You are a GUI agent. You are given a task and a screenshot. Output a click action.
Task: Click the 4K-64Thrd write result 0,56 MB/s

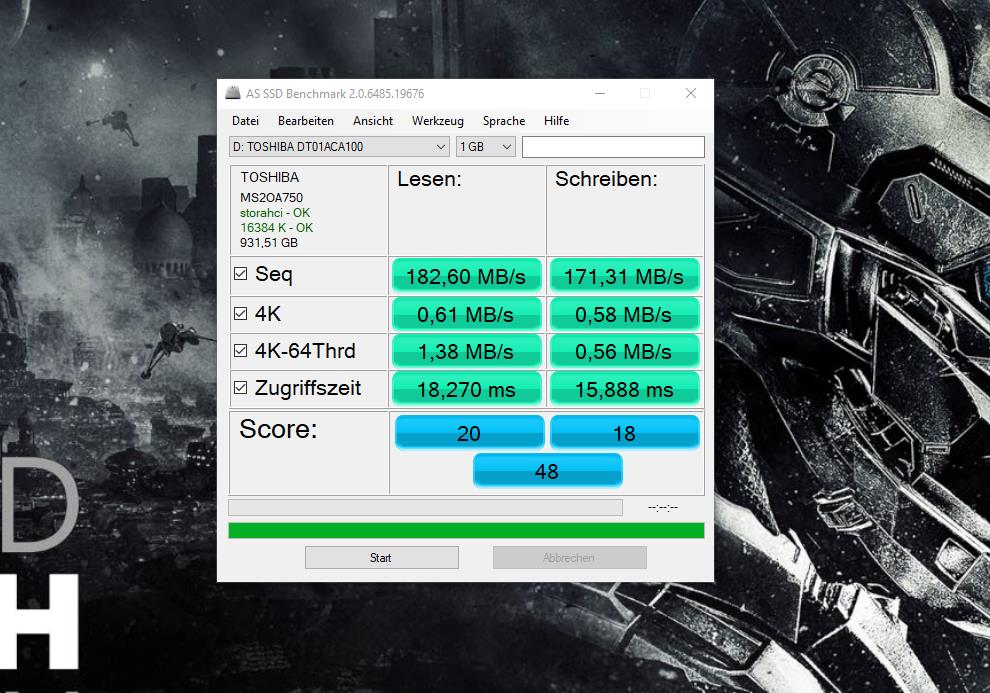[x=624, y=352]
